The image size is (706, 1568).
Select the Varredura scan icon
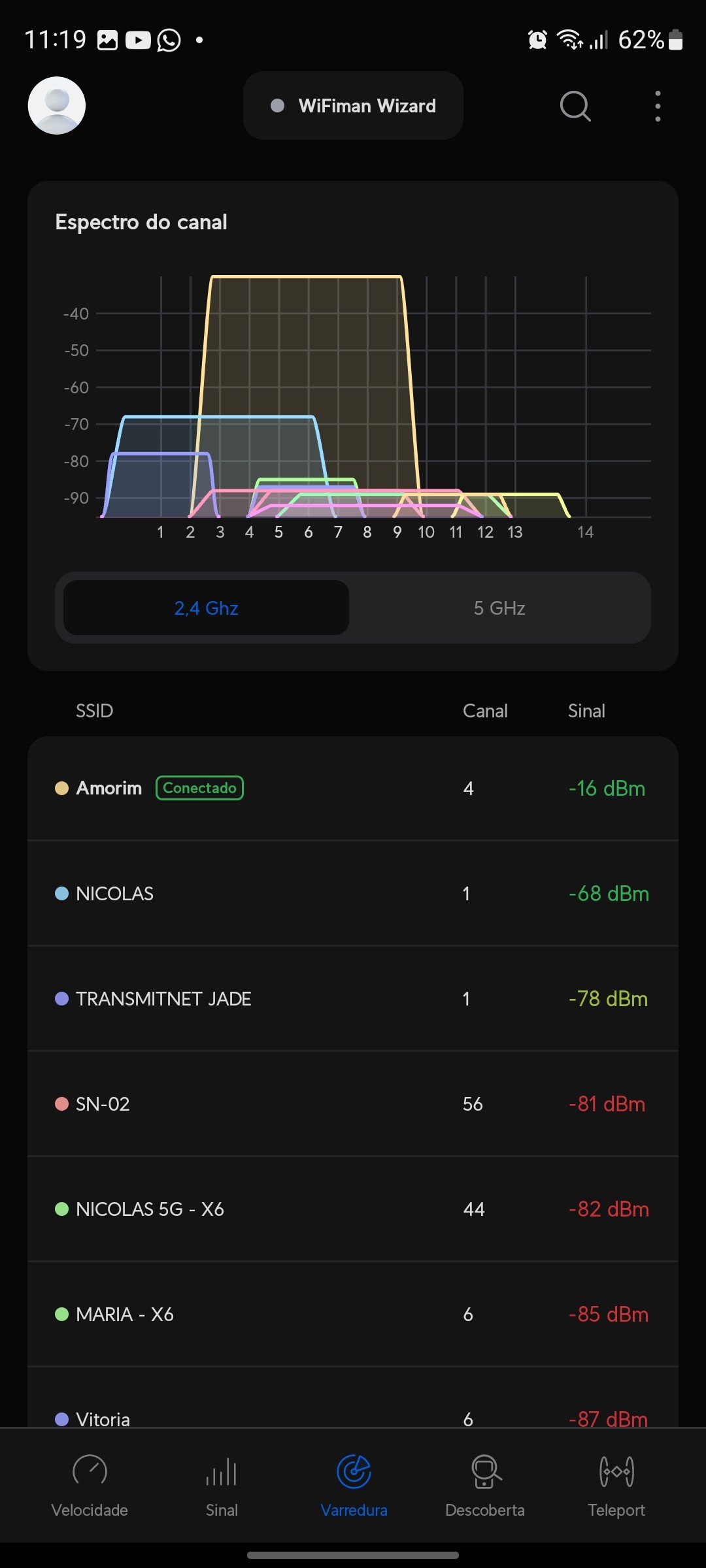point(354,1471)
